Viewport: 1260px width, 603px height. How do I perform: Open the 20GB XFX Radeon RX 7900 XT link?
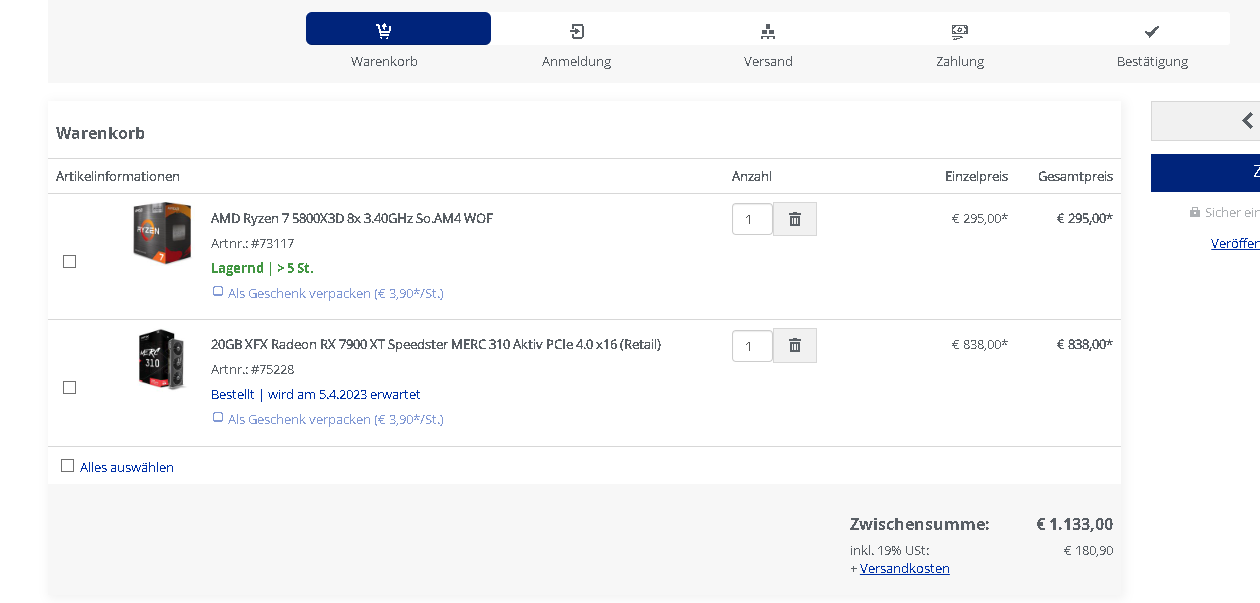pyautogui.click(x=436, y=344)
